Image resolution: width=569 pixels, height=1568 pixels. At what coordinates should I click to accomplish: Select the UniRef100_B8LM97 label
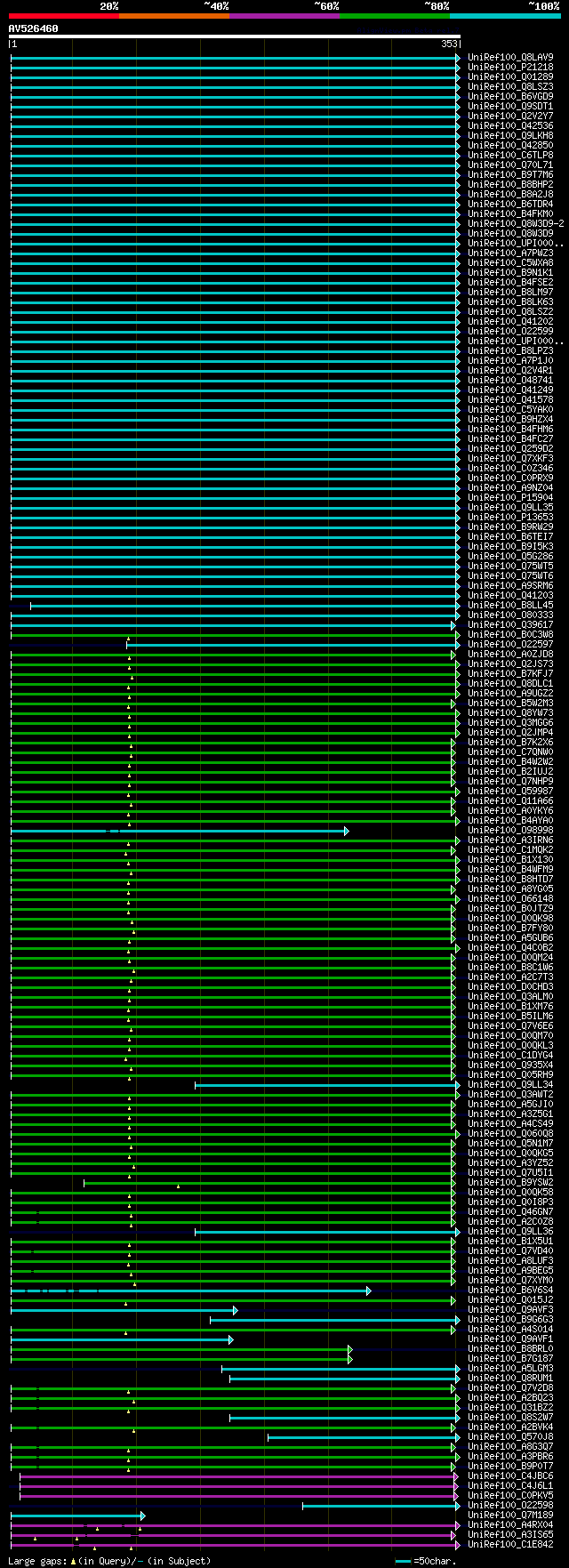click(x=510, y=292)
